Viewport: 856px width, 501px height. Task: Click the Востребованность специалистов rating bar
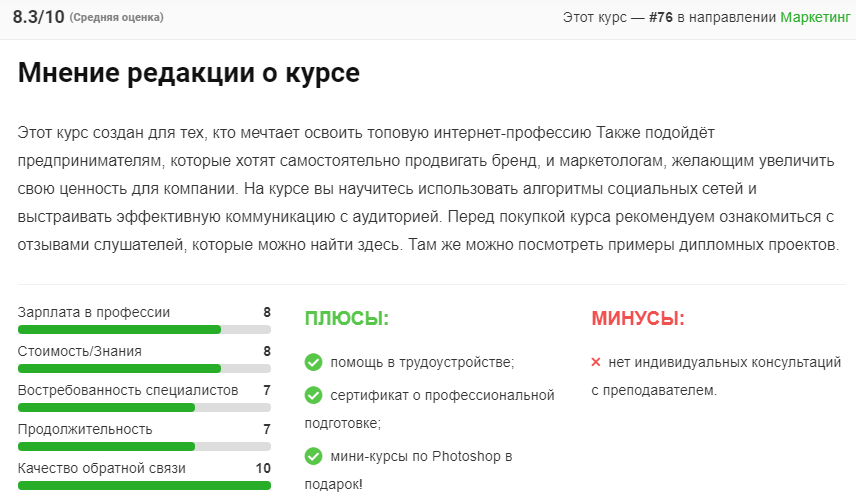pos(144,407)
